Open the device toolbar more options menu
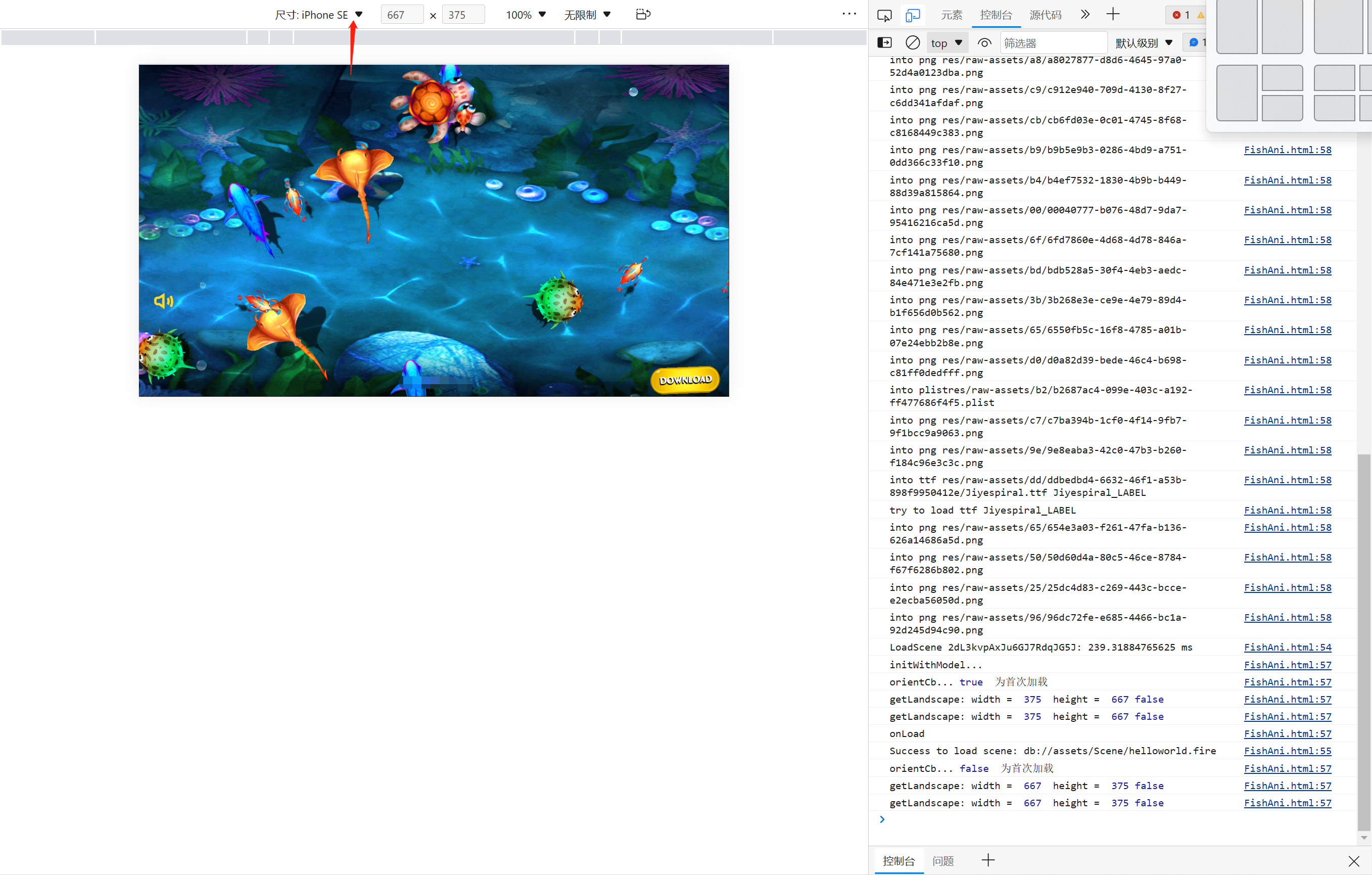 (849, 14)
